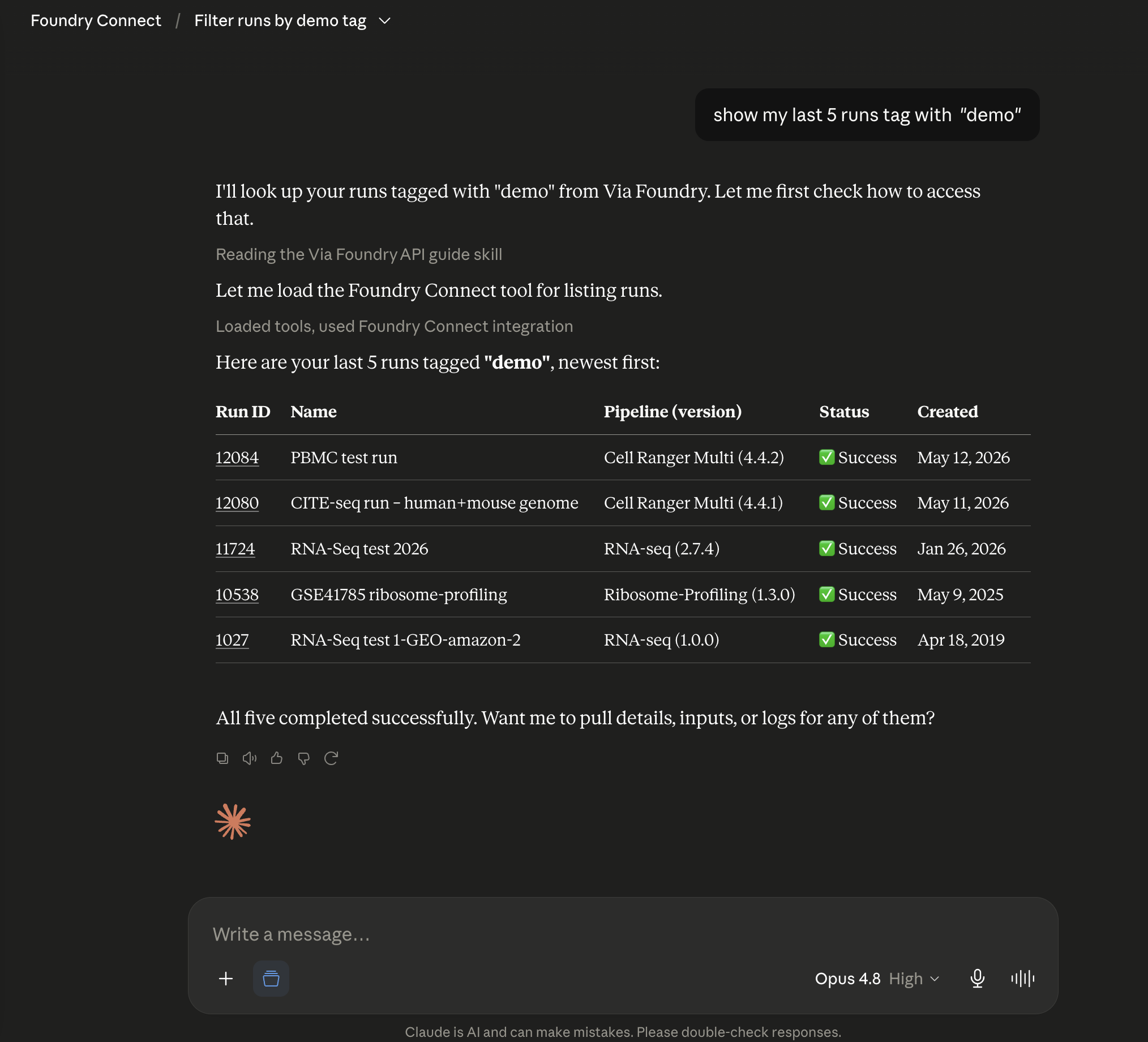1148x1042 pixels.
Task: Open the Foundry Connect project breadcrumb
Action: (96, 20)
